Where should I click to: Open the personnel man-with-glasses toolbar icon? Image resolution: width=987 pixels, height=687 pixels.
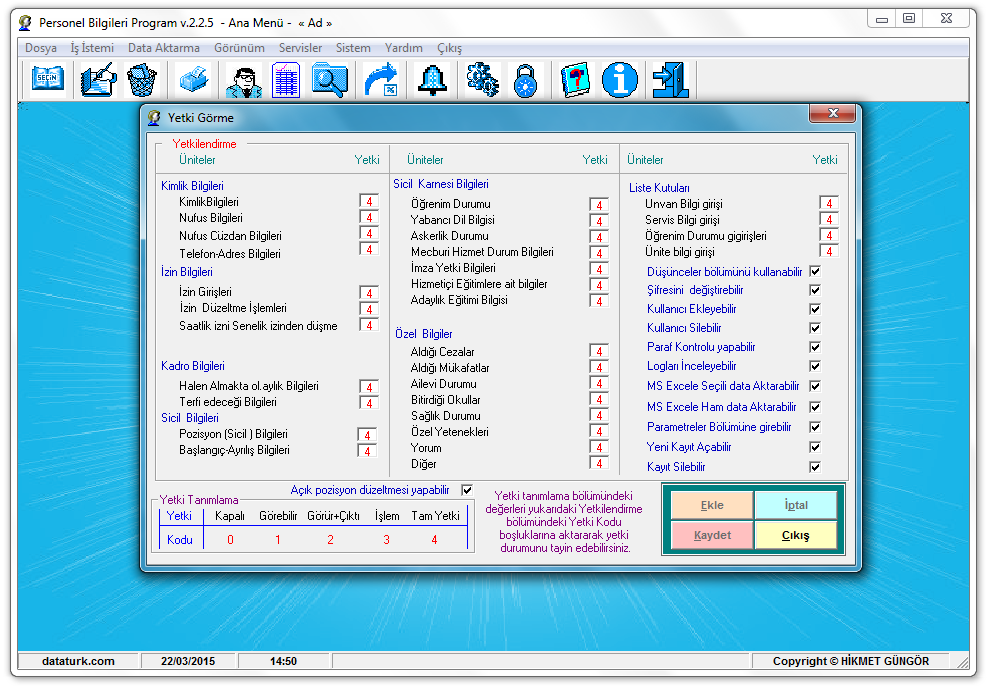click(244, 81)
